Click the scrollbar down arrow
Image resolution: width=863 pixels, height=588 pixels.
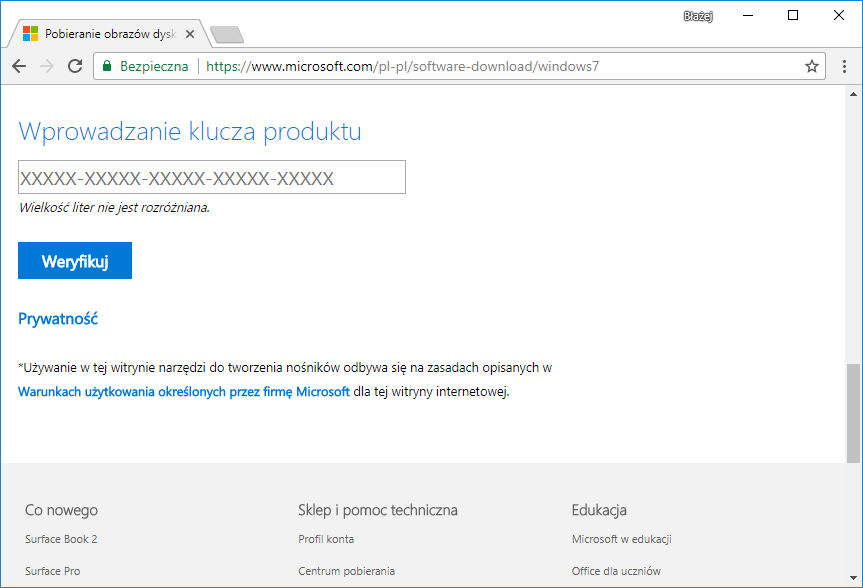(x=853, y=578)
